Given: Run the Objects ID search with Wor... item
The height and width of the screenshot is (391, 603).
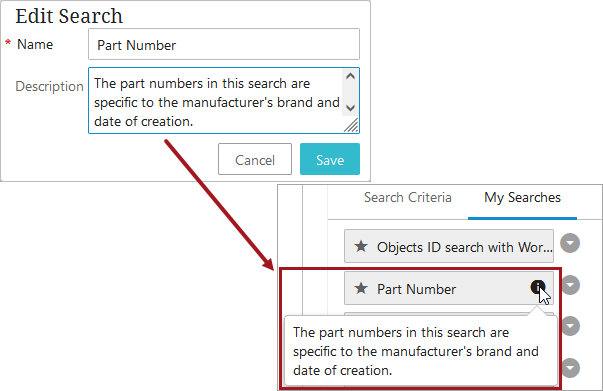Looking at the screenshot, I should pos(449,246).
